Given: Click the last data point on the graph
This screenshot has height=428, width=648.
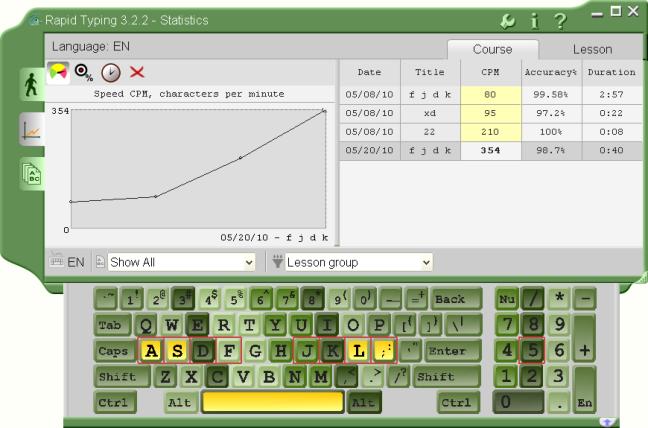Looking at the screenshot, I should click(324, 111).
